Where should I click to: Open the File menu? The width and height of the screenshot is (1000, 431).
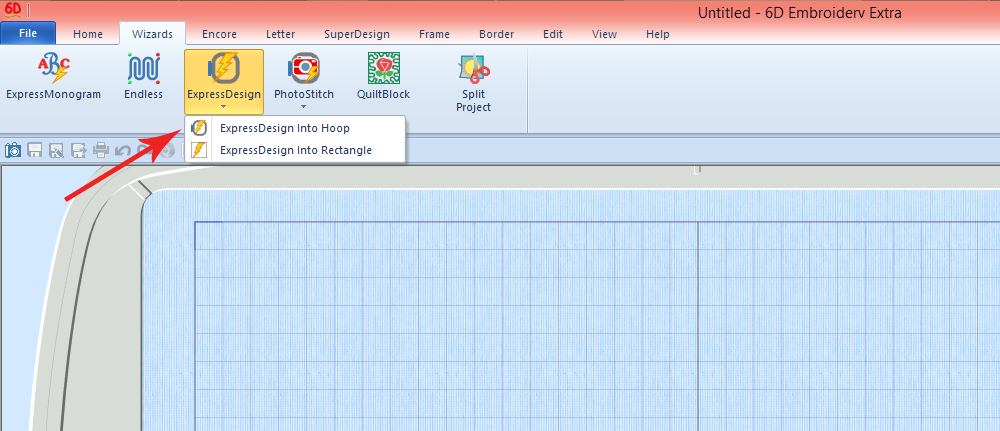28,33
